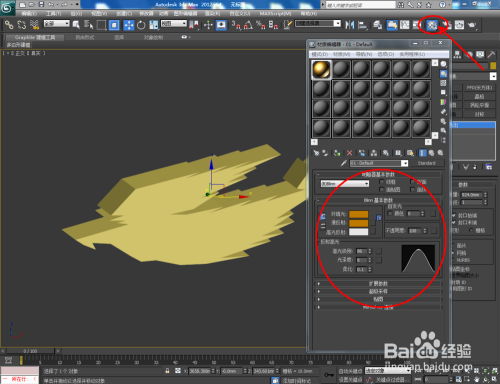Click the Standard material type button
The height and width of the screenshot is (384, 500).
(427, 163)
